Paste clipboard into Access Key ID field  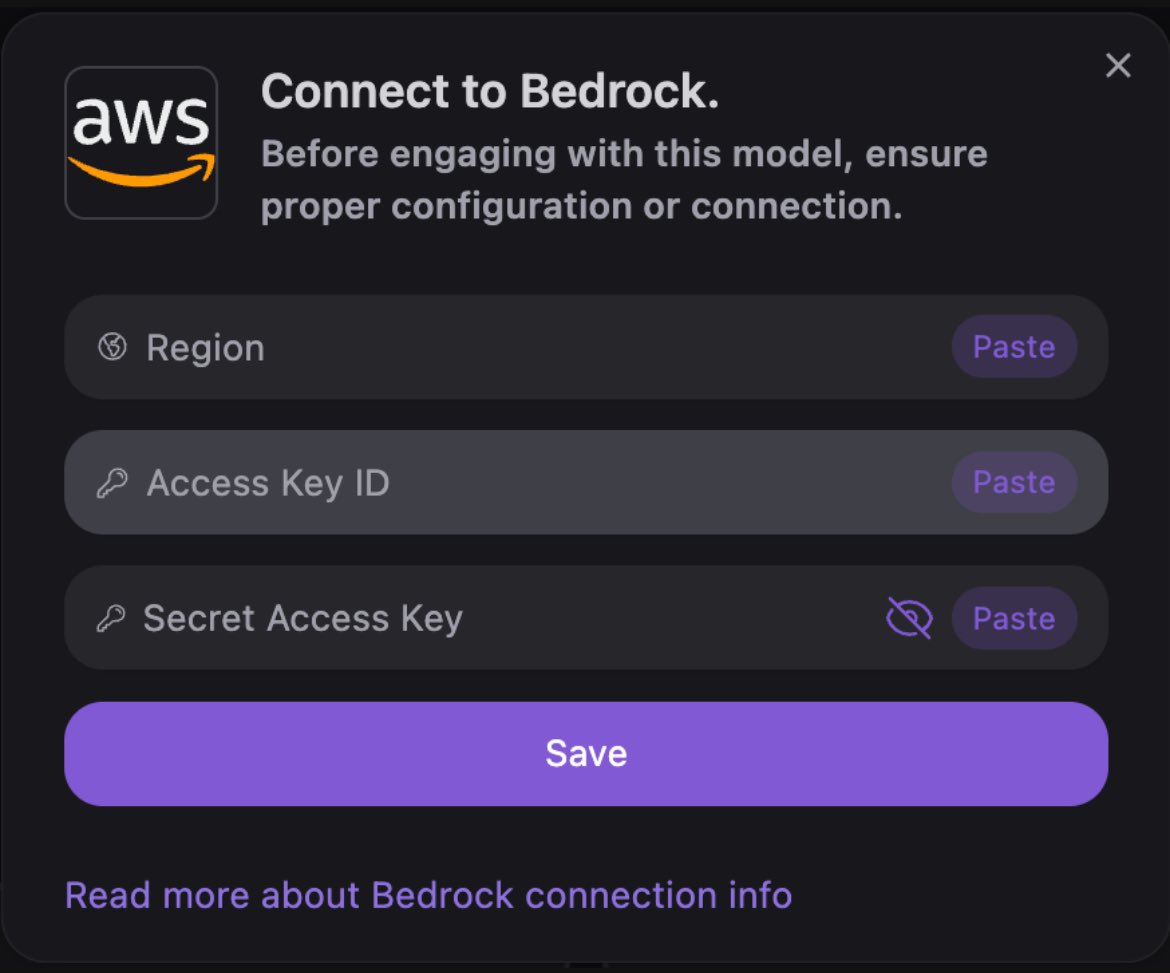click(x=1013, y=483)
